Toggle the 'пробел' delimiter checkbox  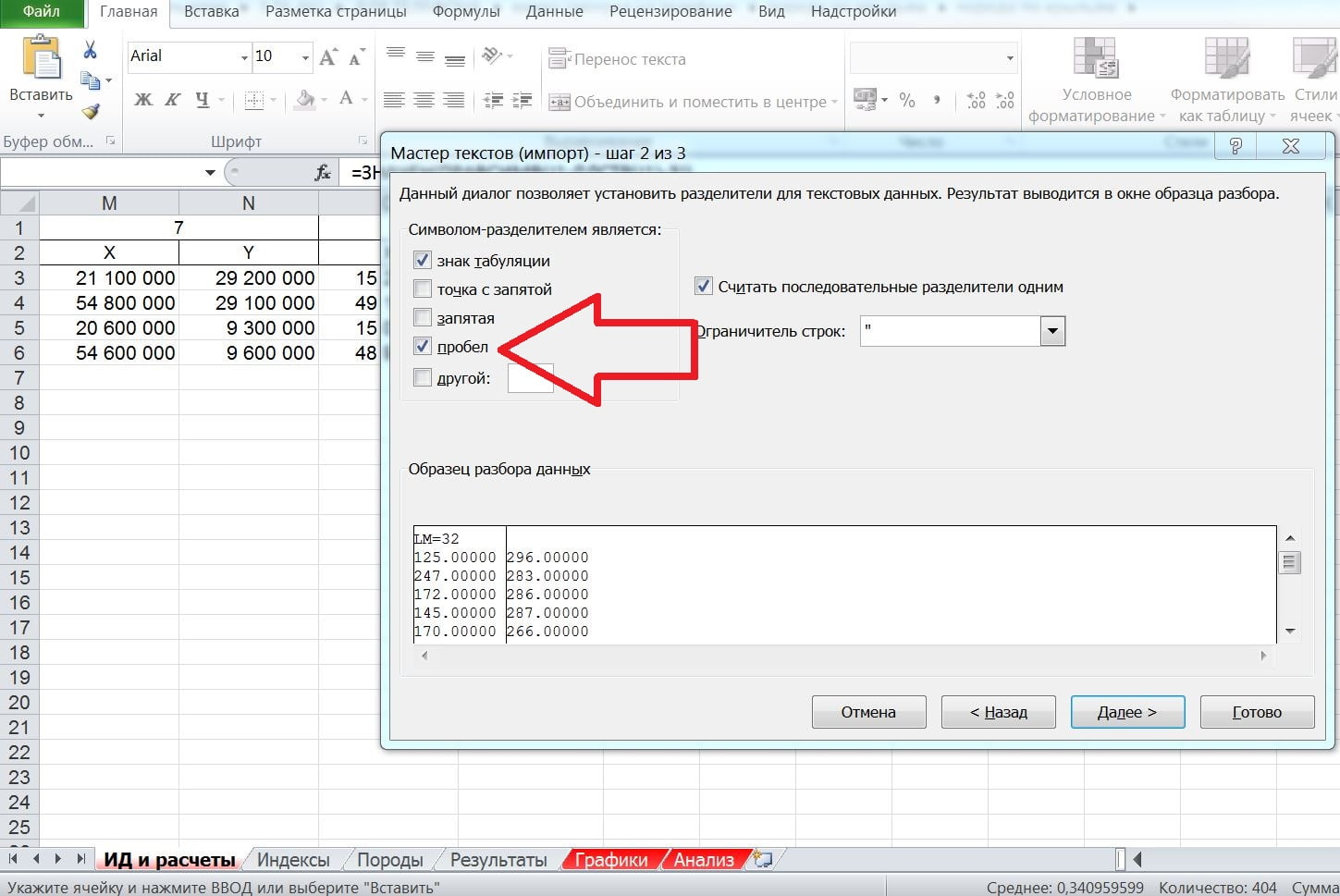pos(423,347)
